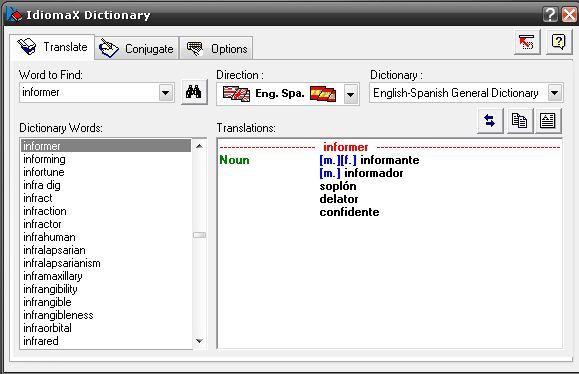Image resolution: width=579 pixels, height=374 pixels.
Task: Select 'infrangible' in the word list
Action: [106, 302]
